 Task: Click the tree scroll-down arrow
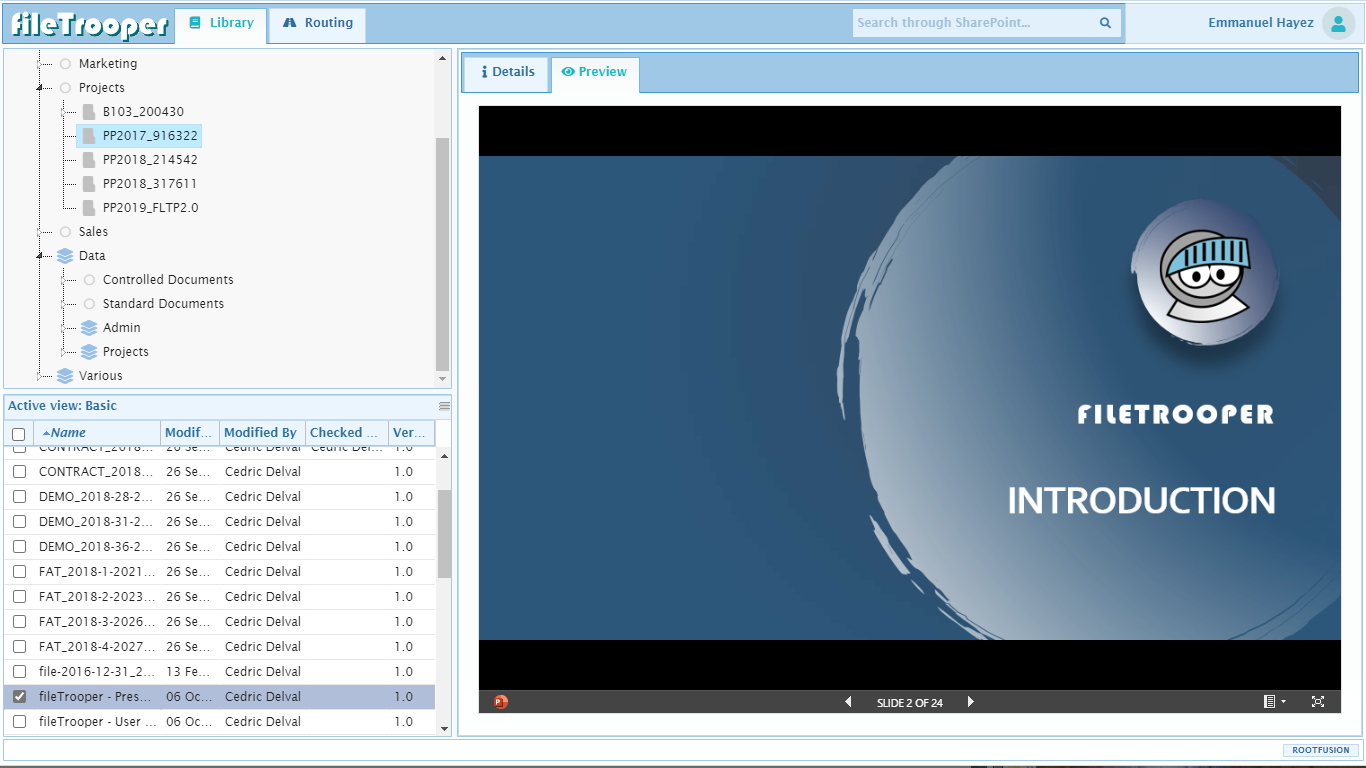[x=443, y=380]
